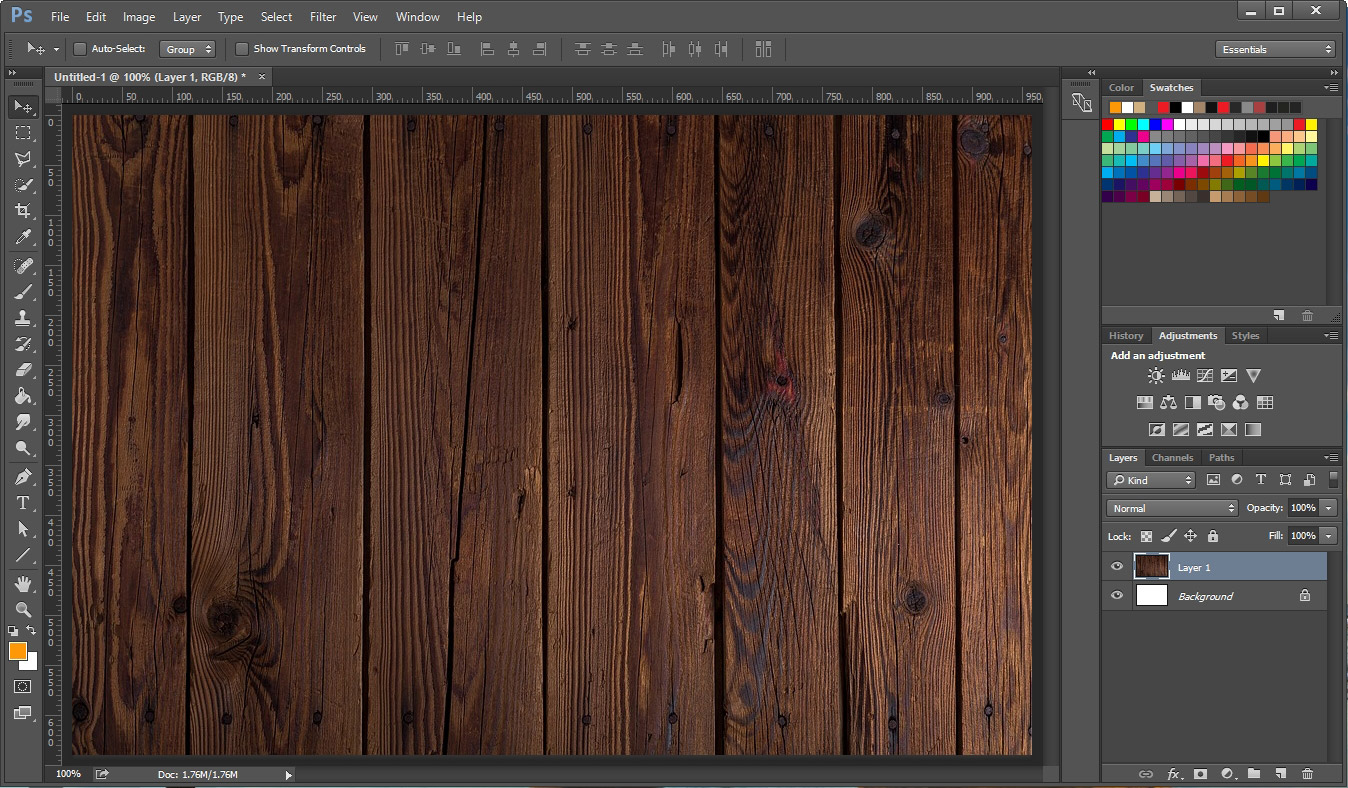The height and width of the screenshot is (788, 1348).
Task: Enable the Auto-Select checkbox
Action: (80, 49)
